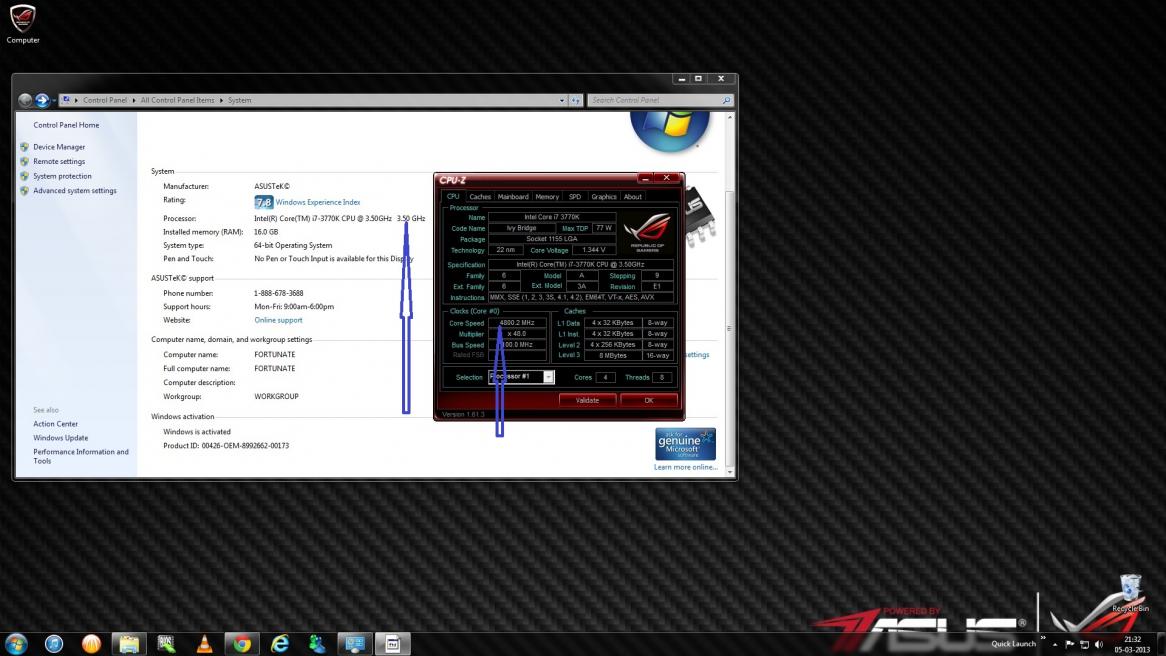This screenshot has height=656, width=1166.
Task: Open the taskbar icon left of VLC
Action: click(167, 643)
